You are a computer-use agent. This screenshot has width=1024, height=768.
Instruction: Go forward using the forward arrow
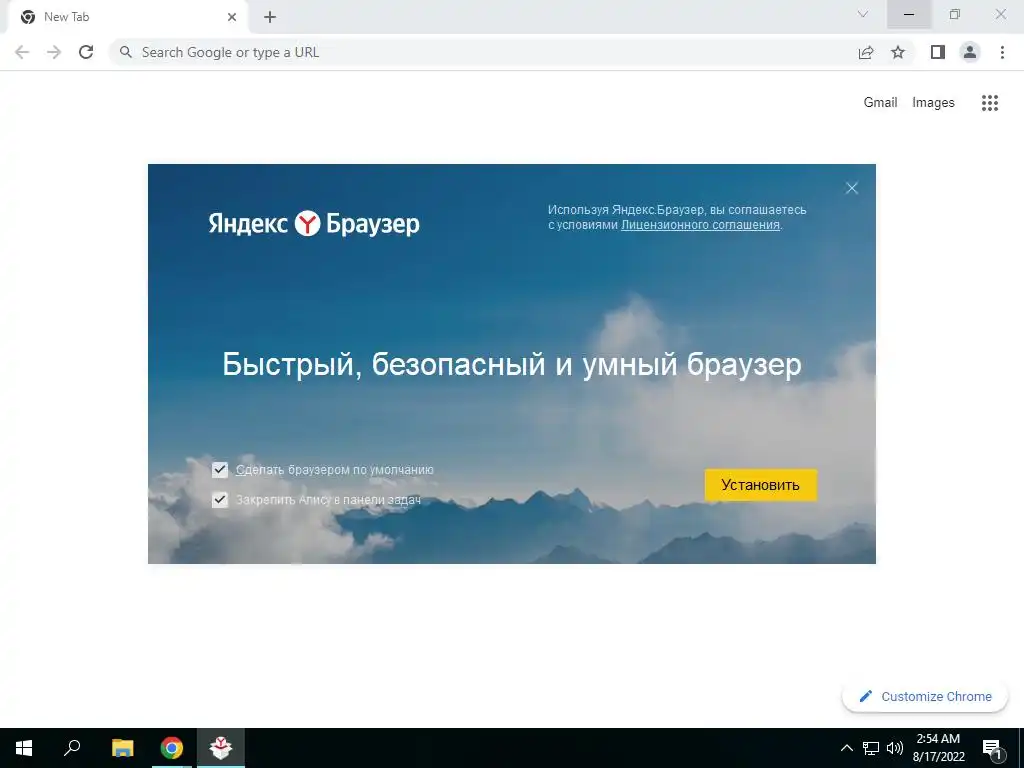(x=54, y=52)
